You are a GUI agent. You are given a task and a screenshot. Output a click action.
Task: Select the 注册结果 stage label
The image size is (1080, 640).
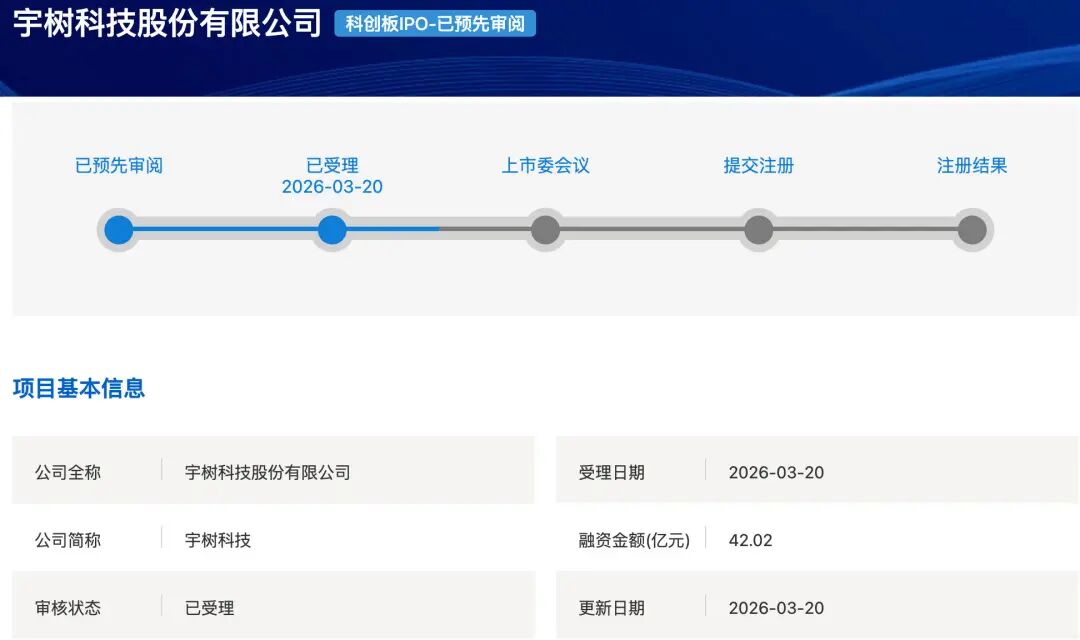point(972,166)
